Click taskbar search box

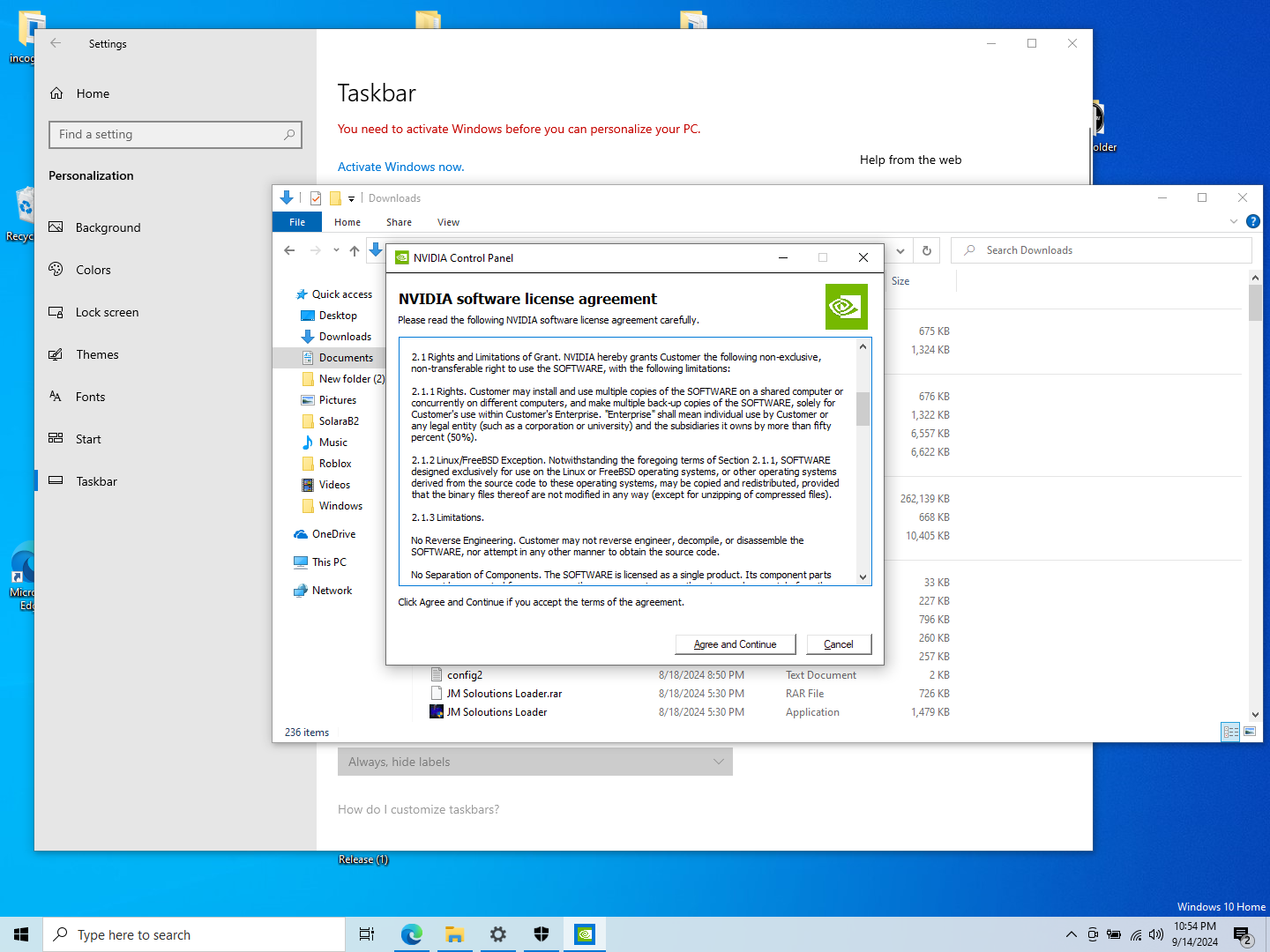[194, 934]
